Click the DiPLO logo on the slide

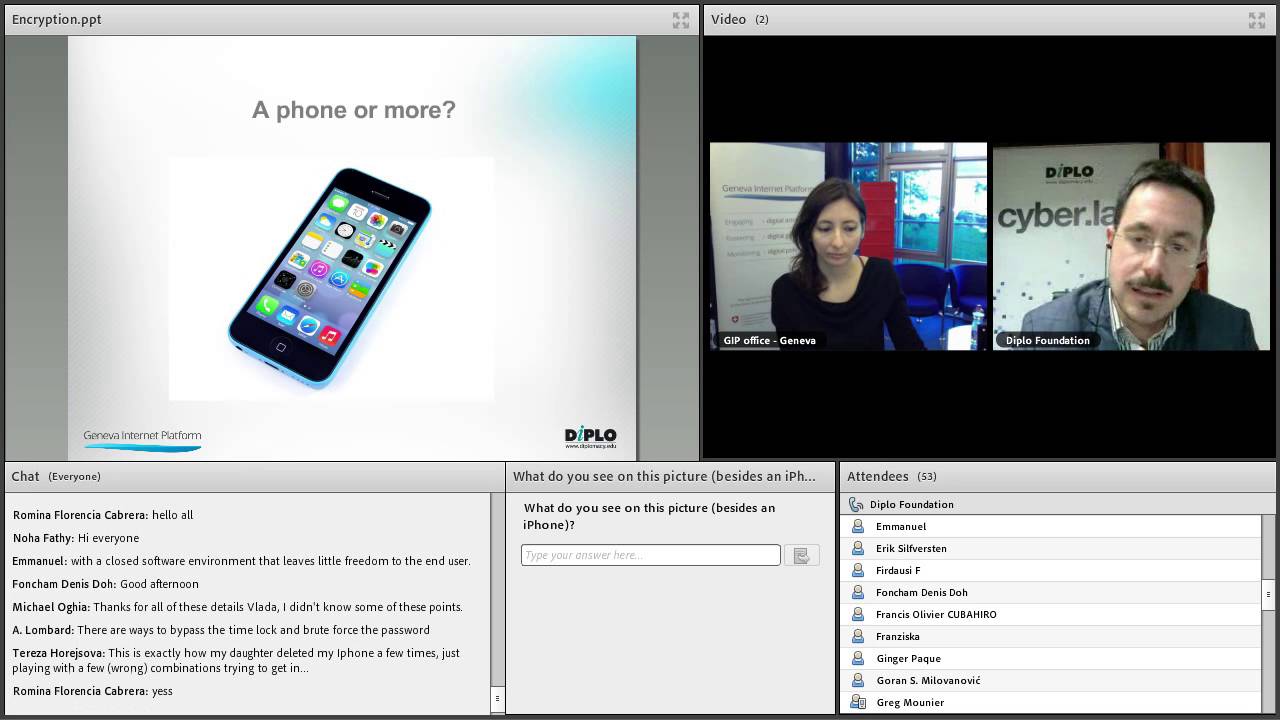(x=590, y=436)
